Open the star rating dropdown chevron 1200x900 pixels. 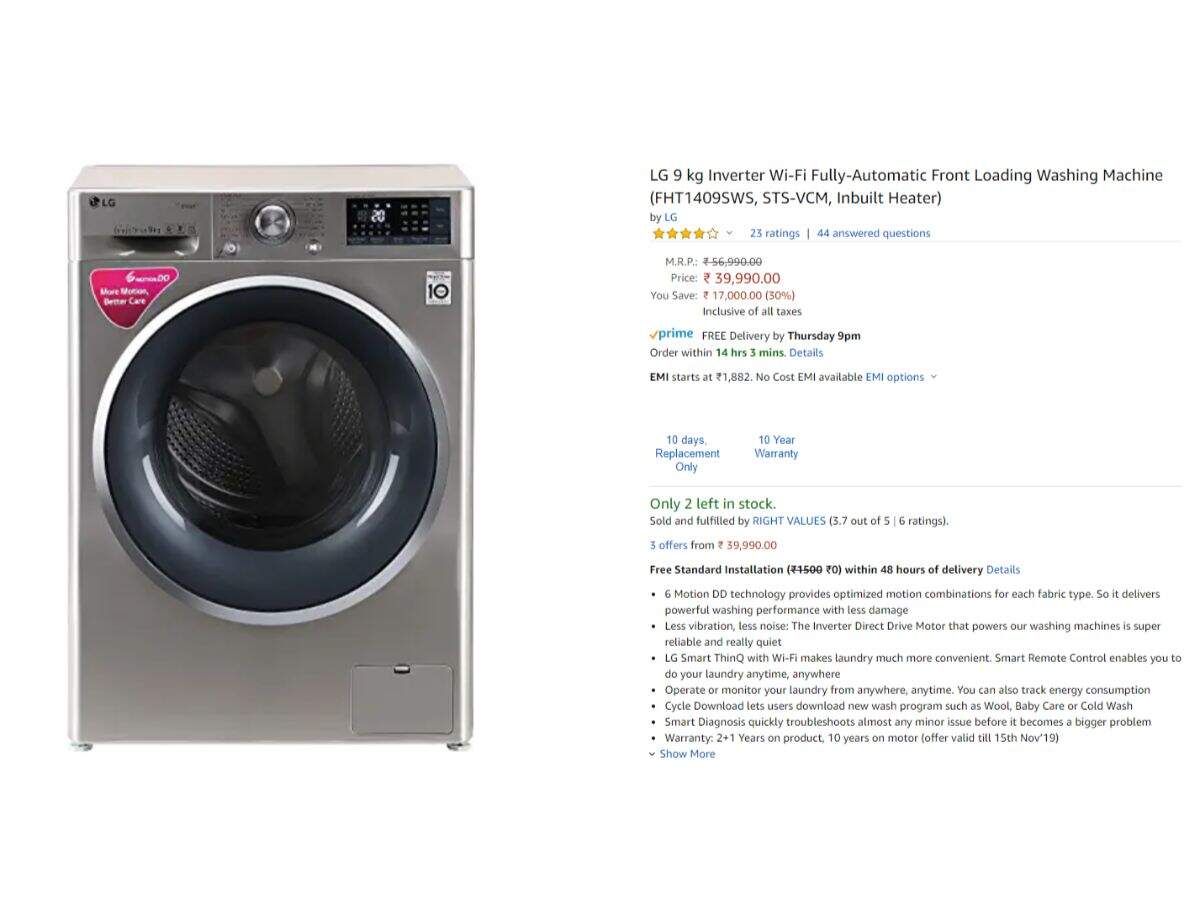(729, 233)
